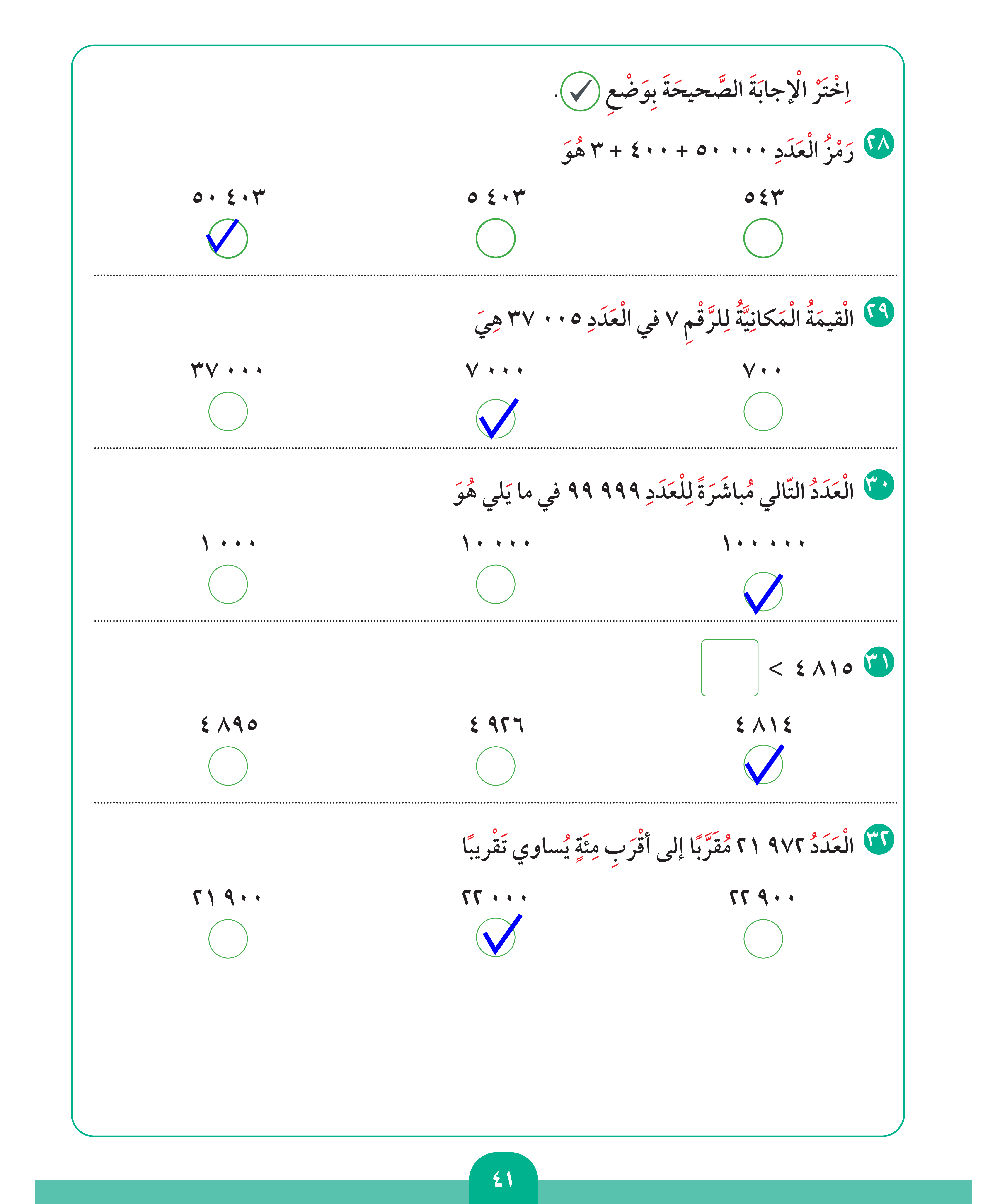This screenshot has width=1007, height=1204.
Task: Select the empty circle under 5 403
Action: click(x=496, y=239)
